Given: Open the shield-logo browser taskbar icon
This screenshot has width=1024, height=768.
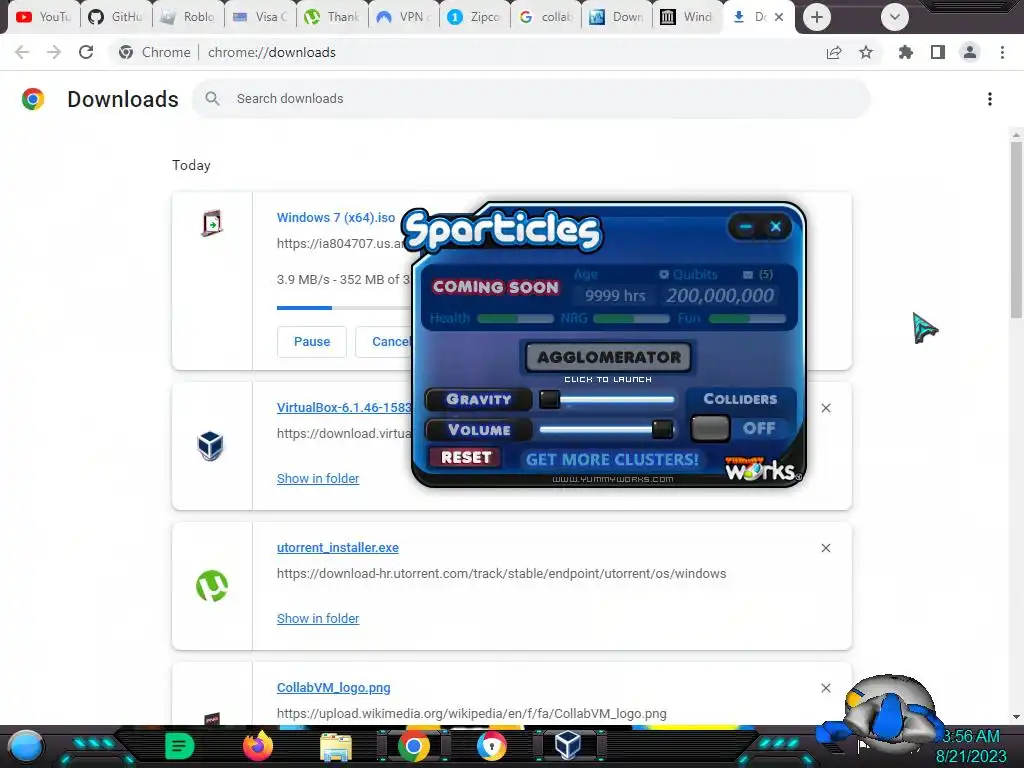Looking at the screenshot, I should pos(492,746).
